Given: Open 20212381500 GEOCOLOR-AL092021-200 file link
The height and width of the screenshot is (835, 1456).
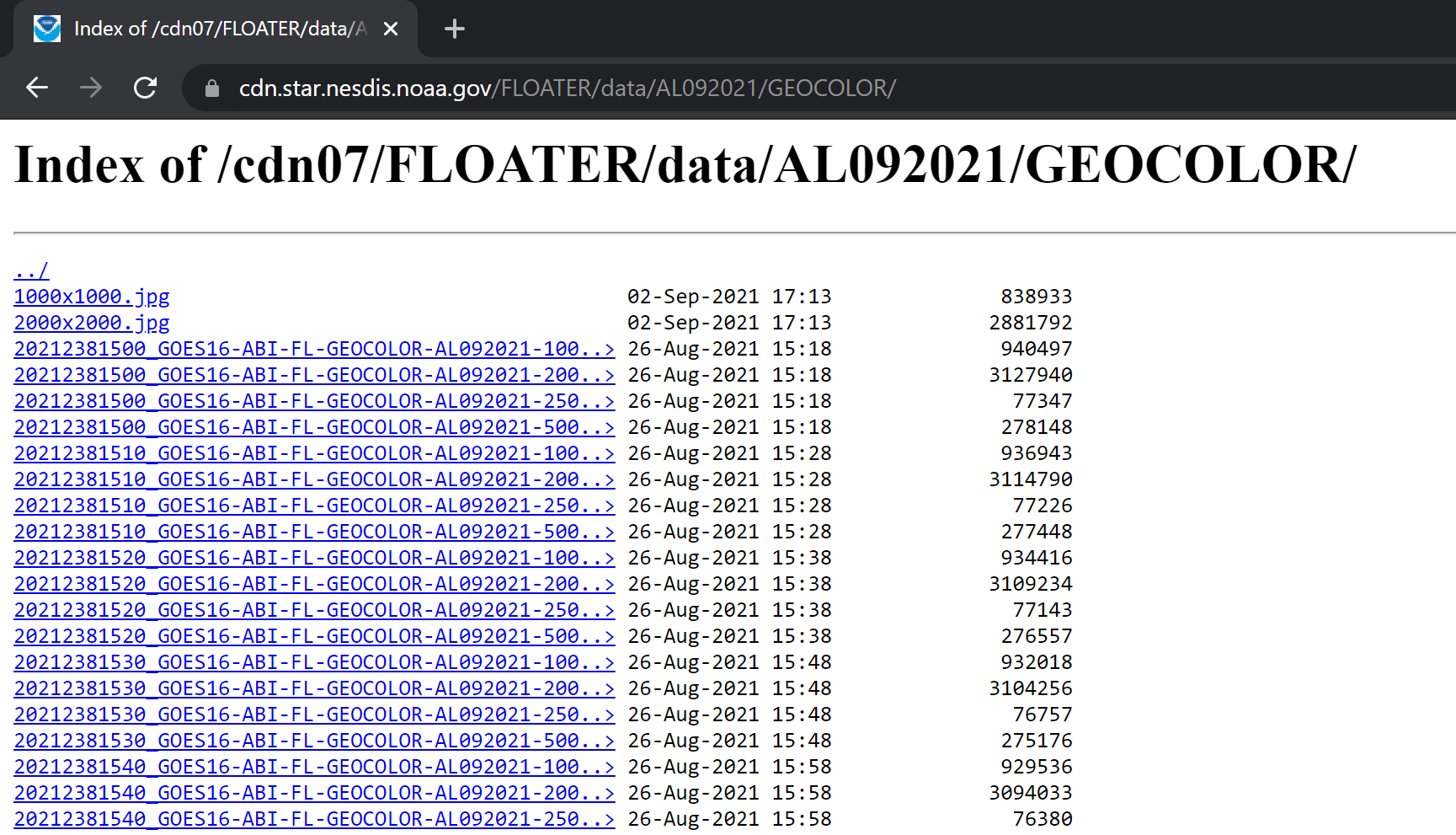Looking at the screenshot, I should pos(315,375).
